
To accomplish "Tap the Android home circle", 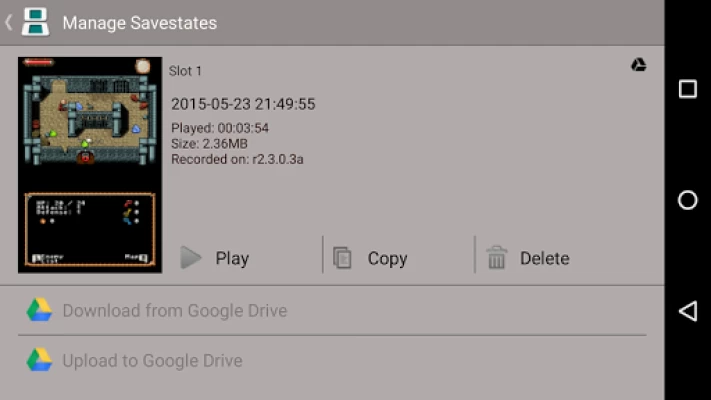I will 687,200.
